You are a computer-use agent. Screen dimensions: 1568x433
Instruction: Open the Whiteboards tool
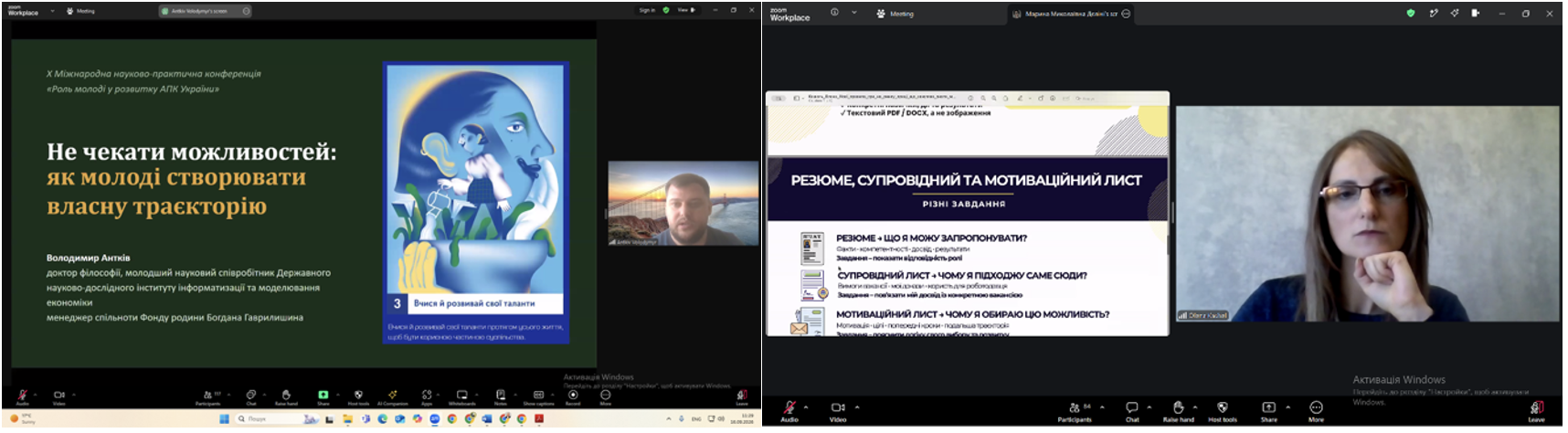461,397
